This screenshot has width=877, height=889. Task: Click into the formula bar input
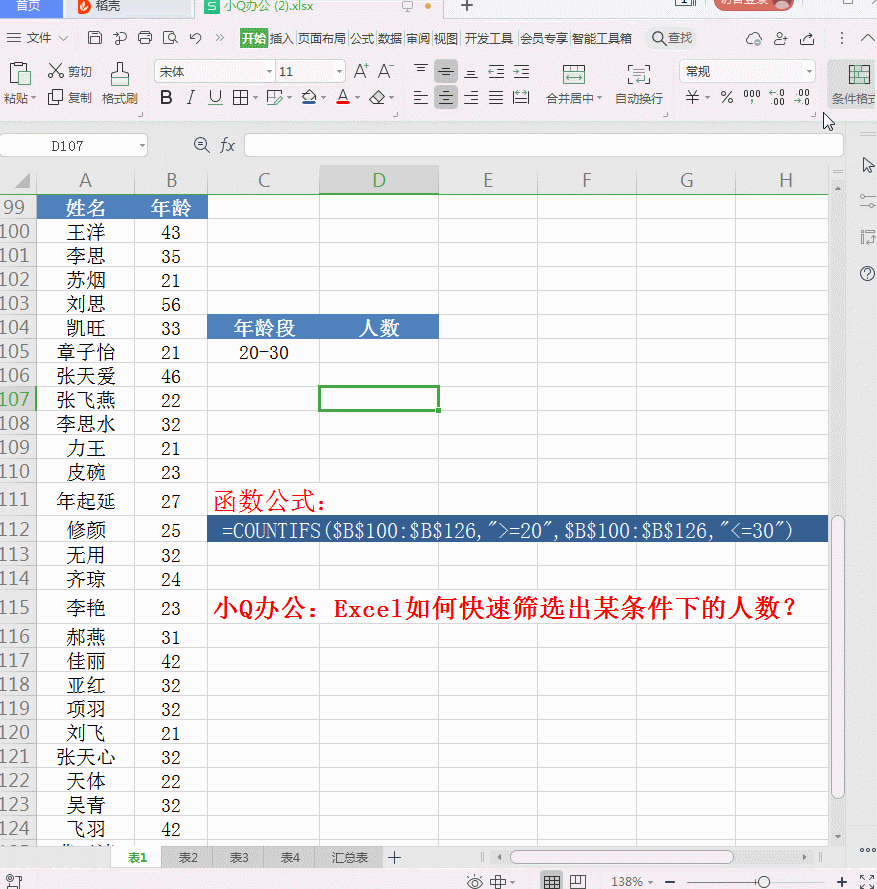[544, 145]
